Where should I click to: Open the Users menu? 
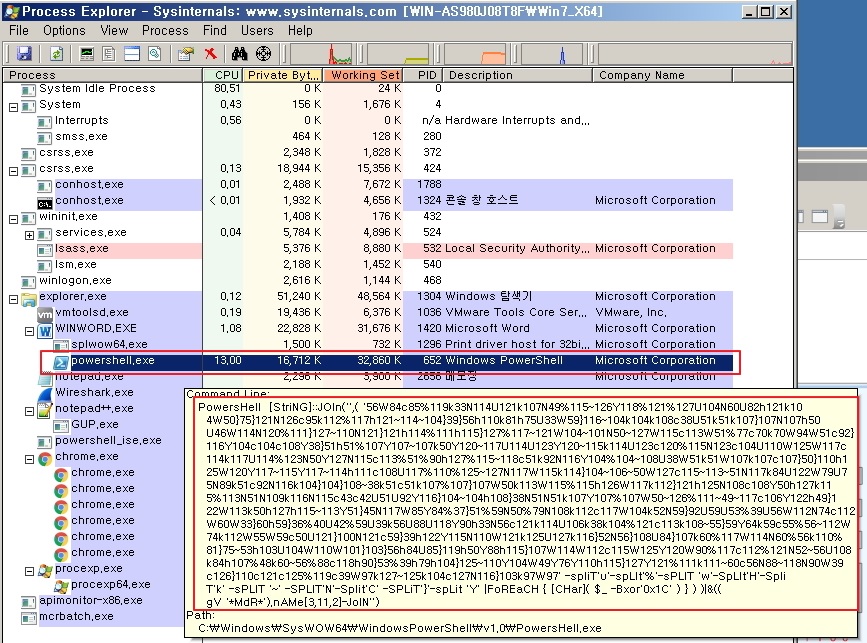(257, 30)
